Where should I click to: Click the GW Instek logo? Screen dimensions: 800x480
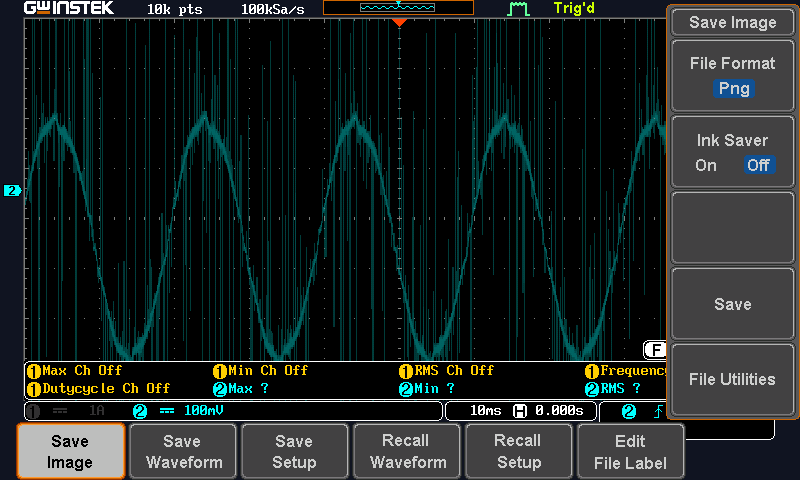click(x=69, y=8)
